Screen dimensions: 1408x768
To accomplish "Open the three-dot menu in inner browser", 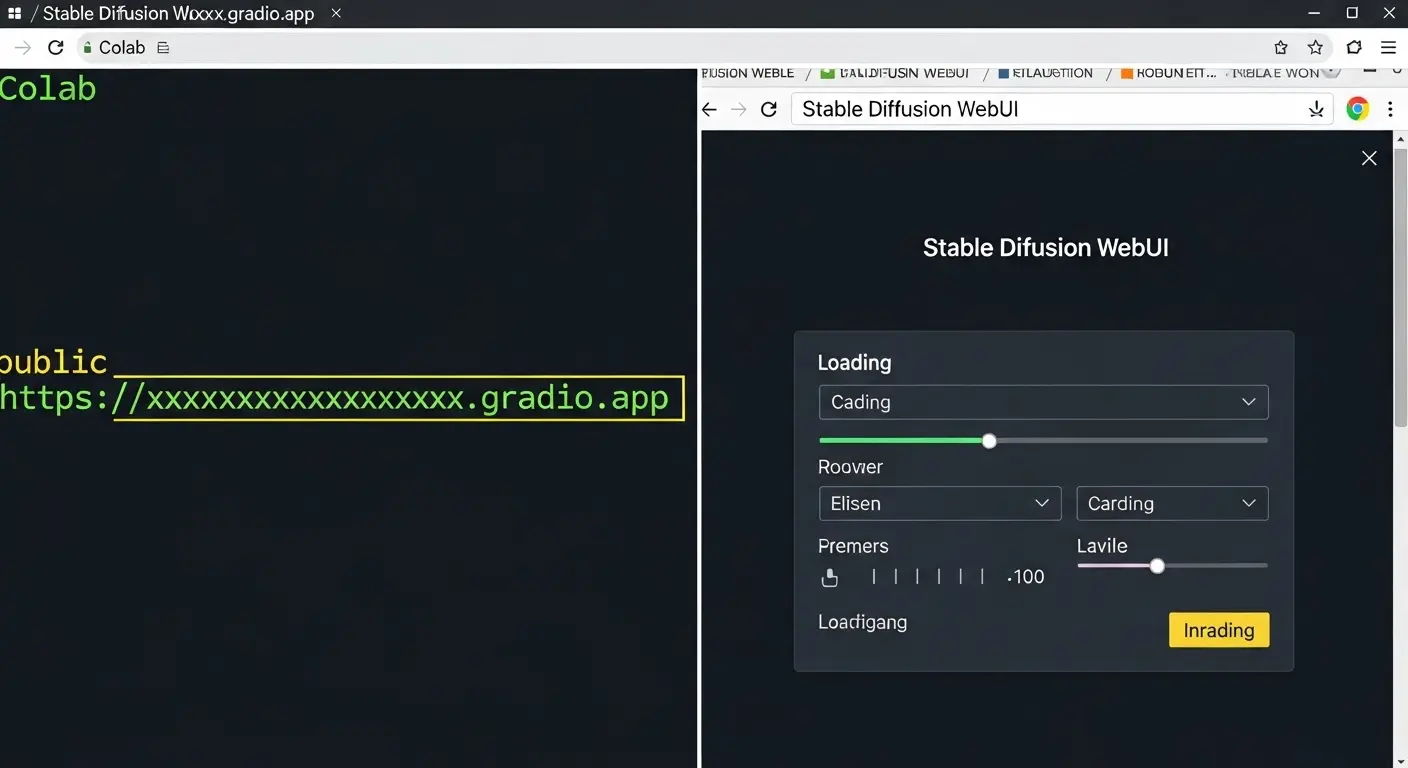I will point(1390,109).
